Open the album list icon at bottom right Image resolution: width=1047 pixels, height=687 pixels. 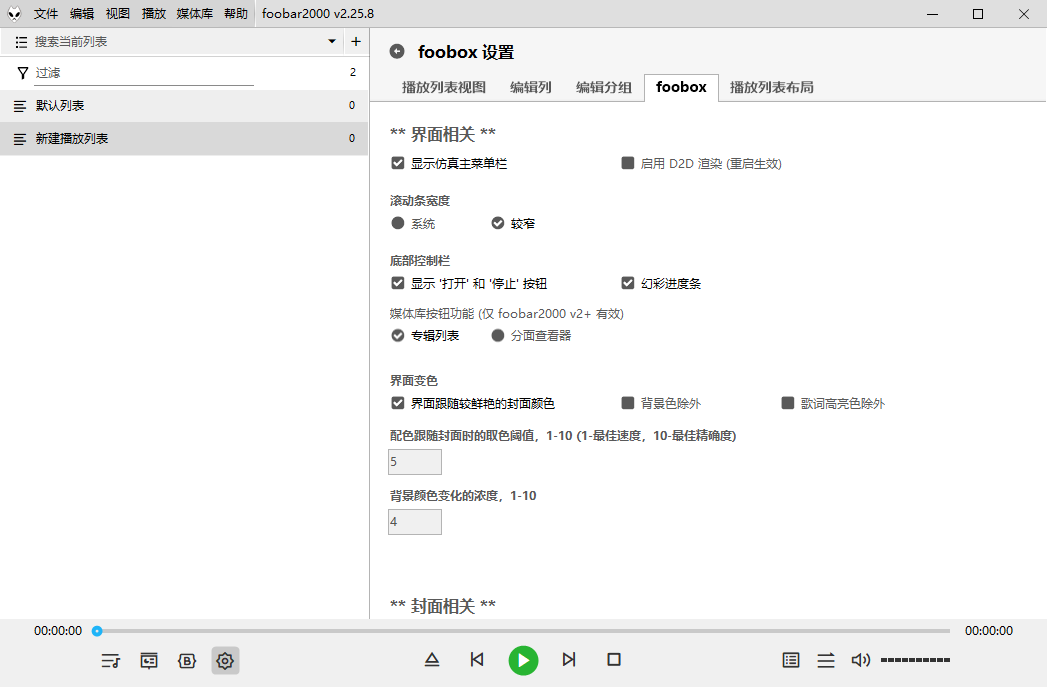791,660
